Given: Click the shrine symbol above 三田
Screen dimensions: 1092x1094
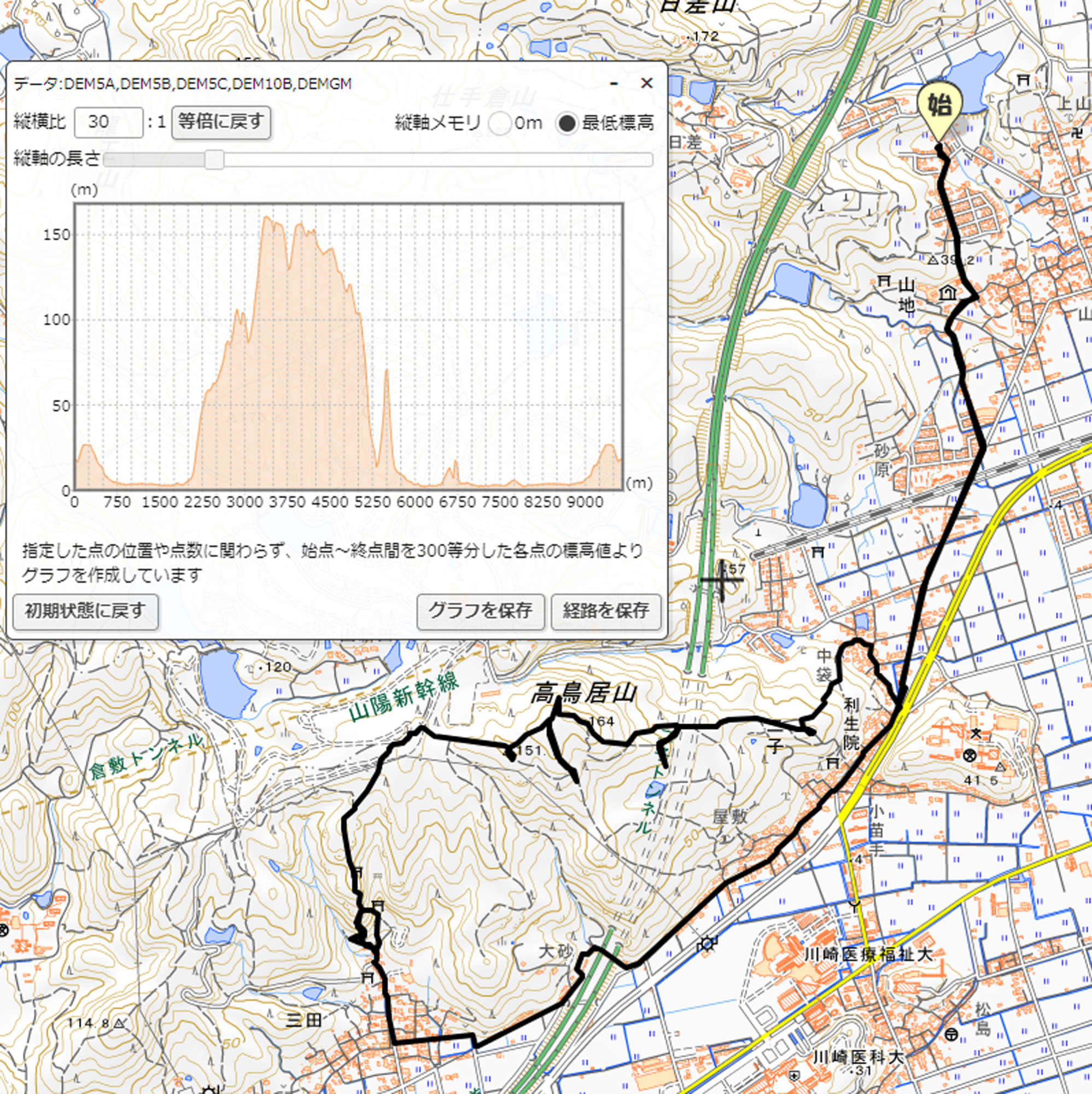Looking at the screenshot, I should [x=368, y=977].
